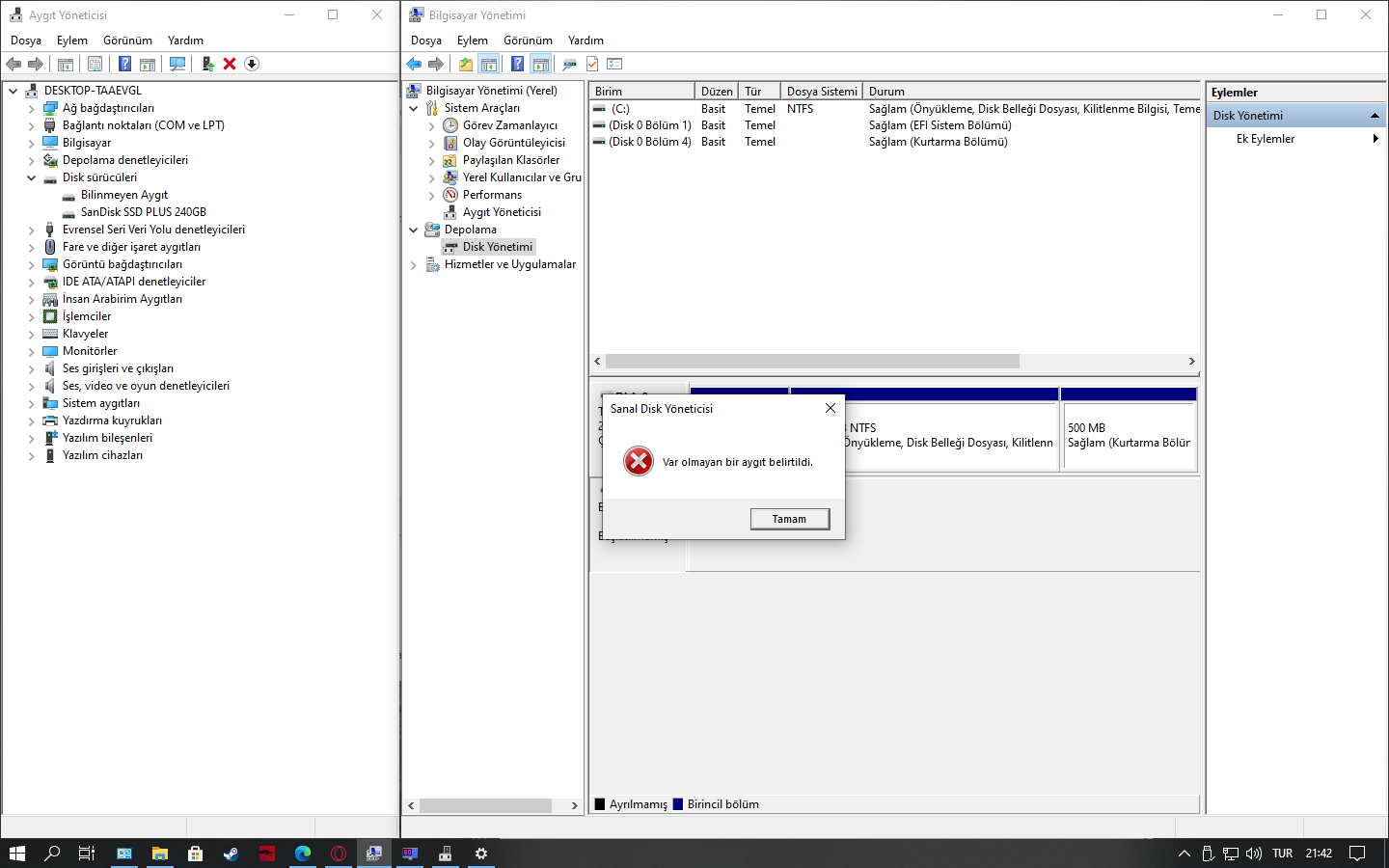Click the show/hide action pane icon in Bilgisayar Yönetimi
Image resolution: width=1389 pixels, height=868 pixels.
pos(541,64)
